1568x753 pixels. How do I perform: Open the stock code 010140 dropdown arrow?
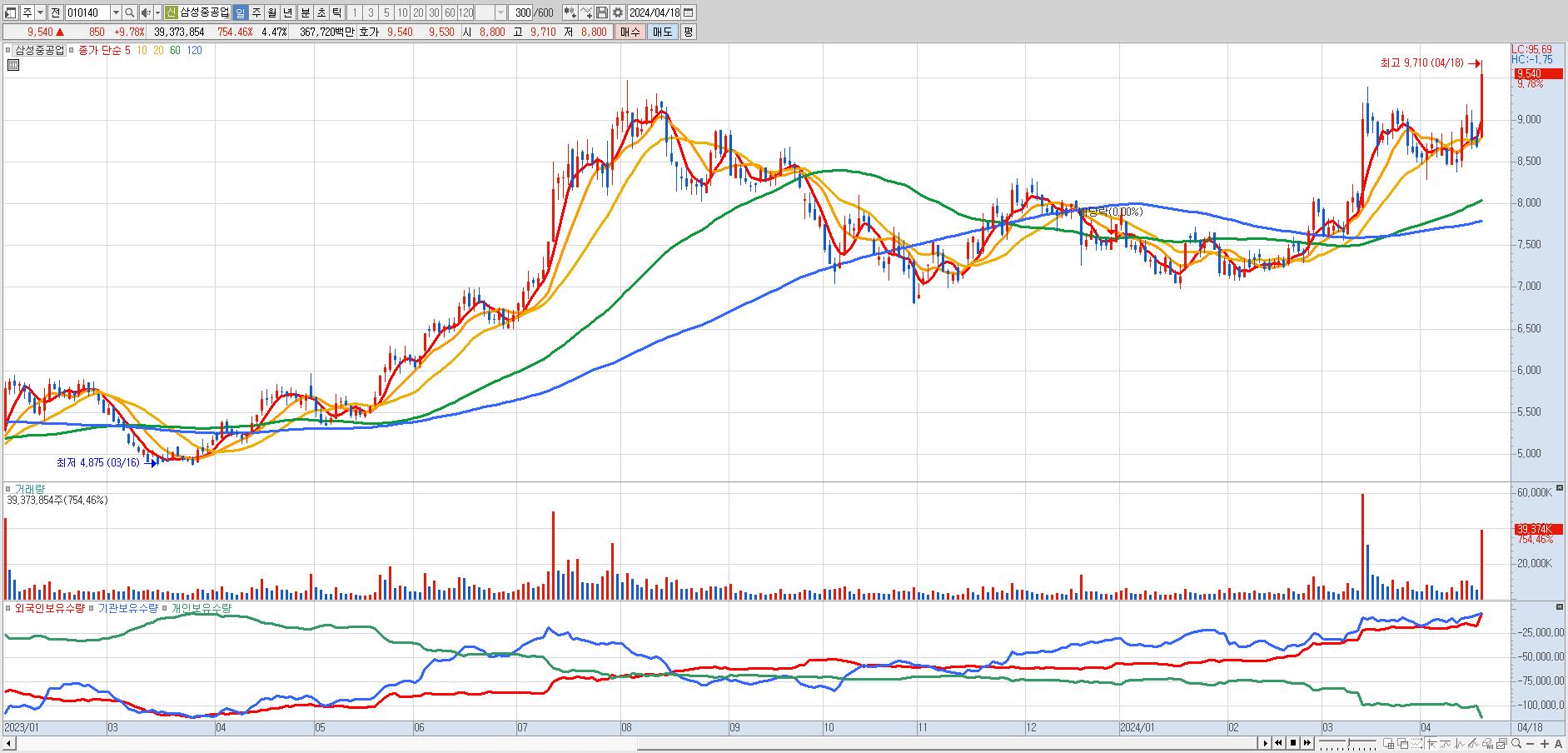click(x=116, y=12)
